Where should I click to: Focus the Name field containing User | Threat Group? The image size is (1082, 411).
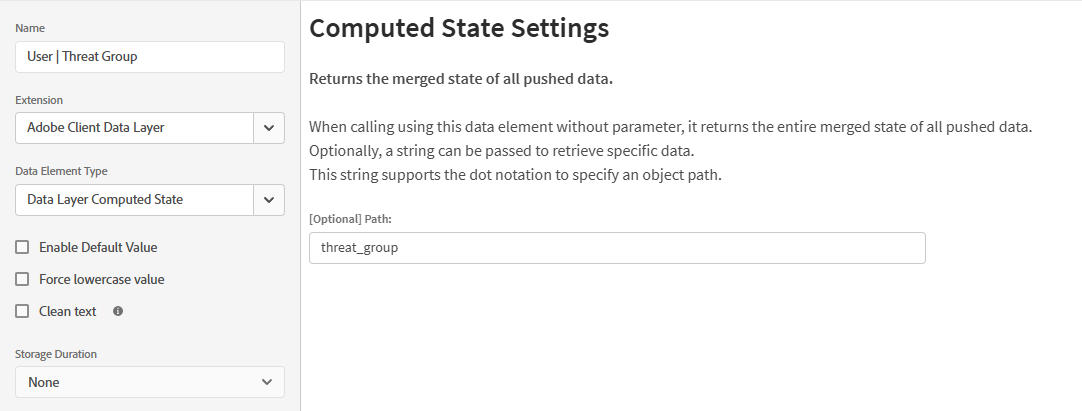(150, 57)
